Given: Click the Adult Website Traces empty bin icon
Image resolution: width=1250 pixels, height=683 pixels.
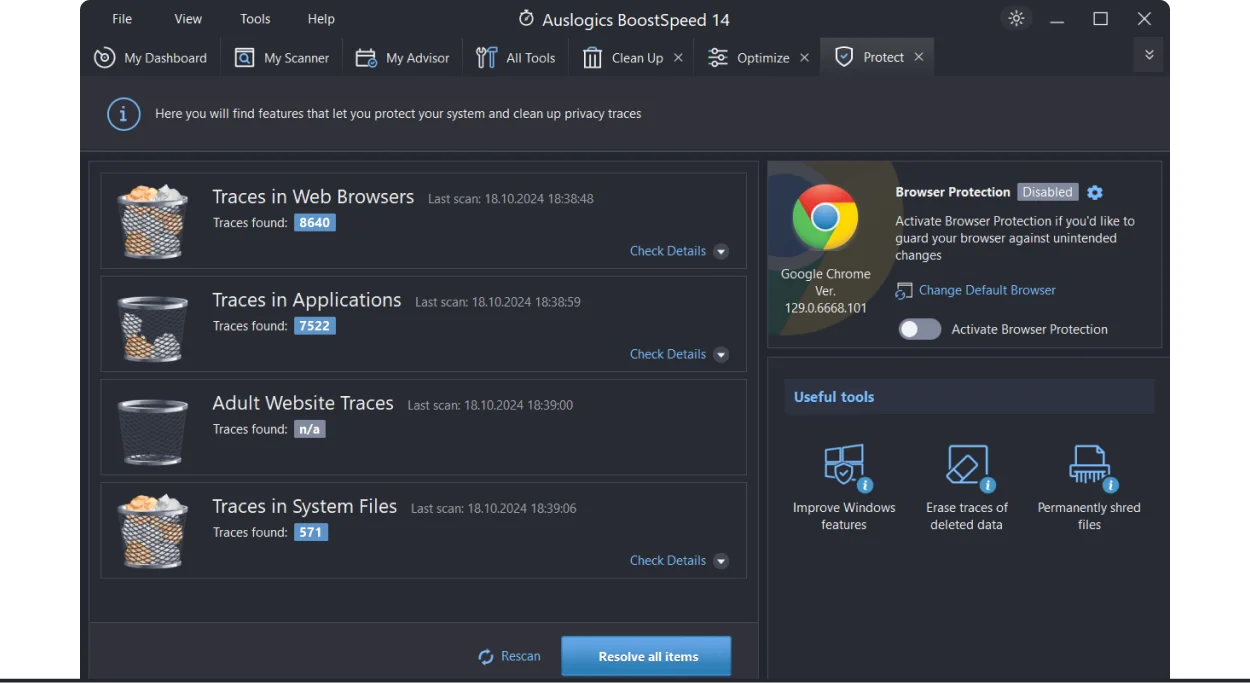Looking at the screenshot, I should click(152, 431).
